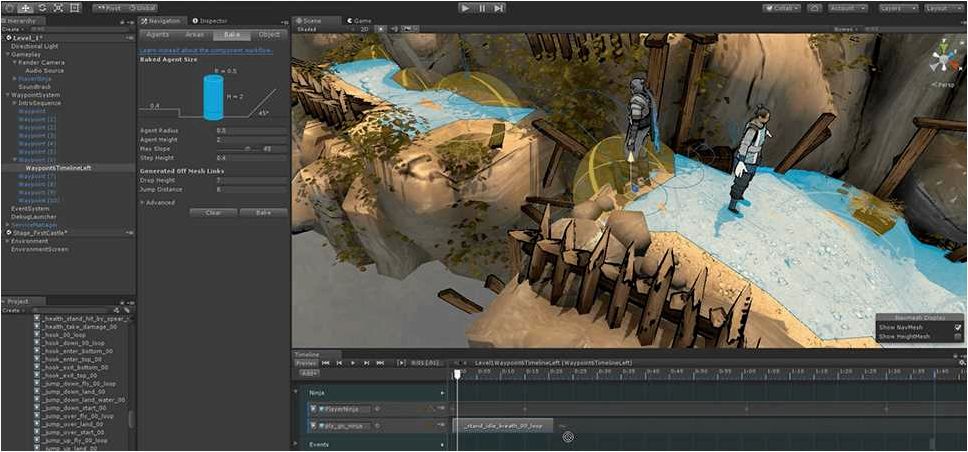Go to timeline start button
The image size is (968, 452).
(x=325, y=363)
